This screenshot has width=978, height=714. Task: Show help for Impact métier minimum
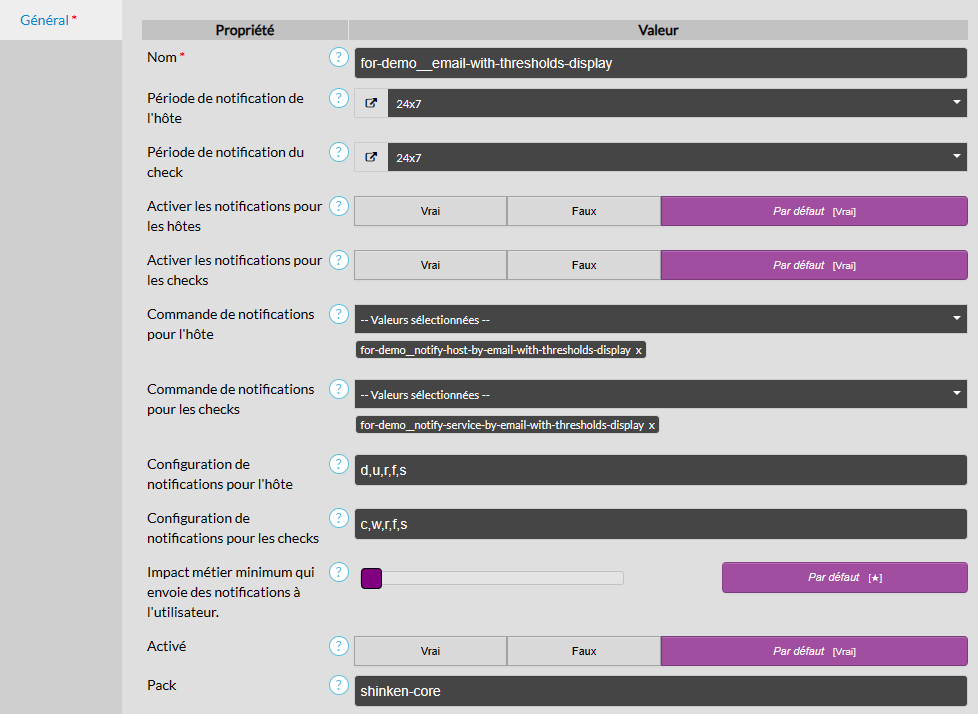pos(338,572)
